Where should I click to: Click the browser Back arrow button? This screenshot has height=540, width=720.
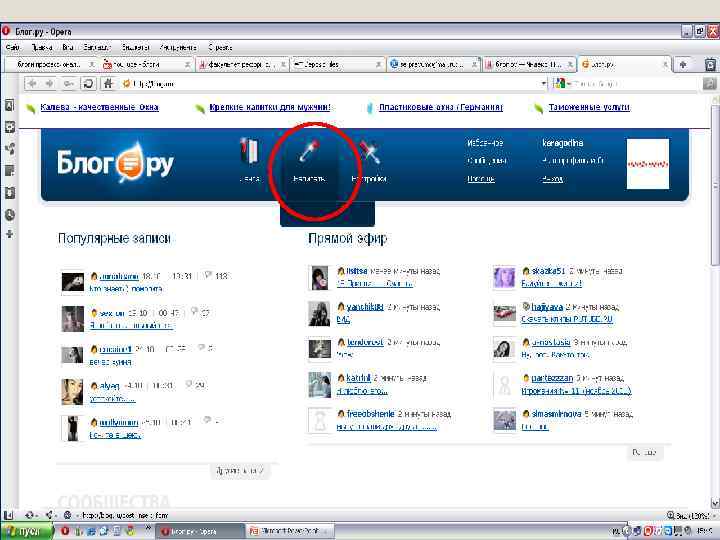point(33,84)
